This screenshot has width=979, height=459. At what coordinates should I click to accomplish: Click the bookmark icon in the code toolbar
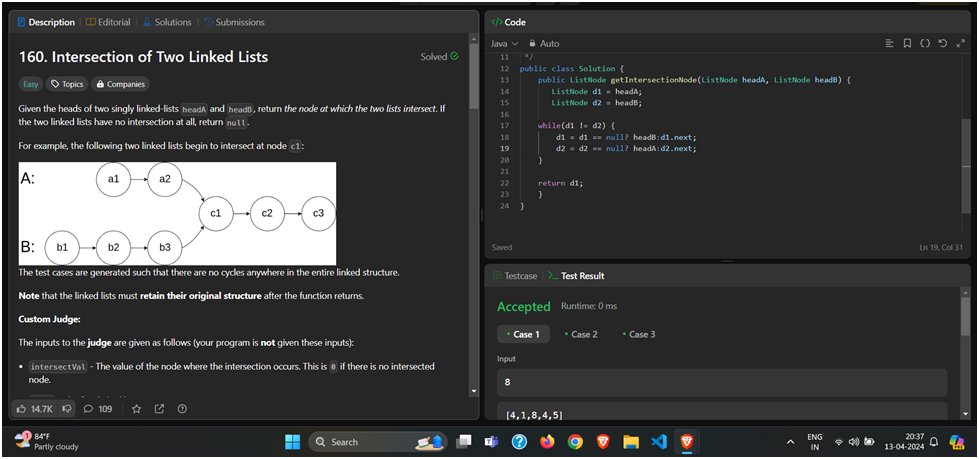point(907,44)
